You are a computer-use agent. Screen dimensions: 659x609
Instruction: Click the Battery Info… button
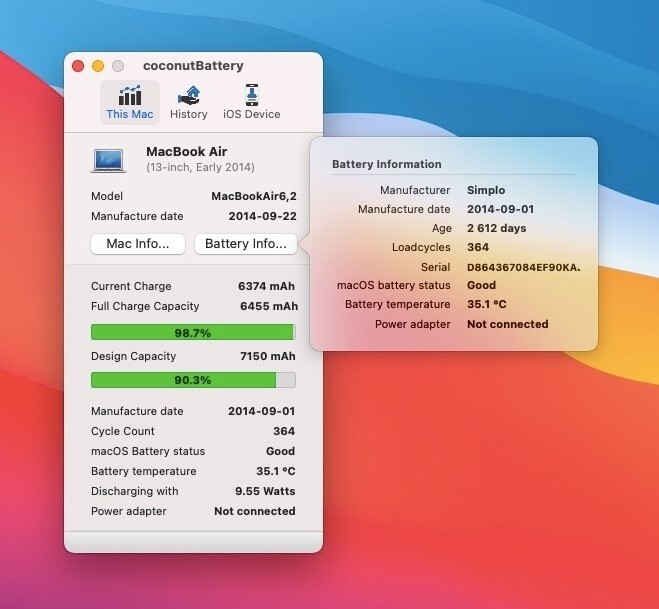tap(246, 244)
